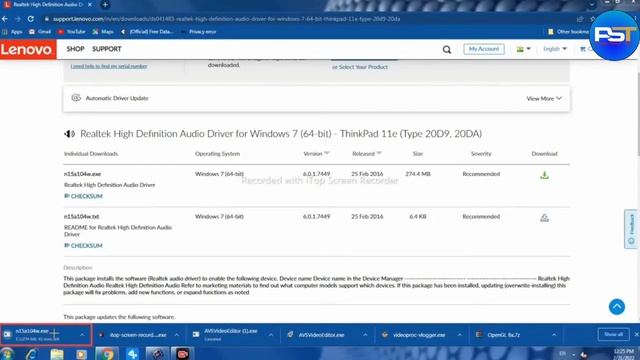Image resolution: width=640 pixels, height=360 pixels.
Task: Open the Privacy error bookmark
Action: (199, 31)
